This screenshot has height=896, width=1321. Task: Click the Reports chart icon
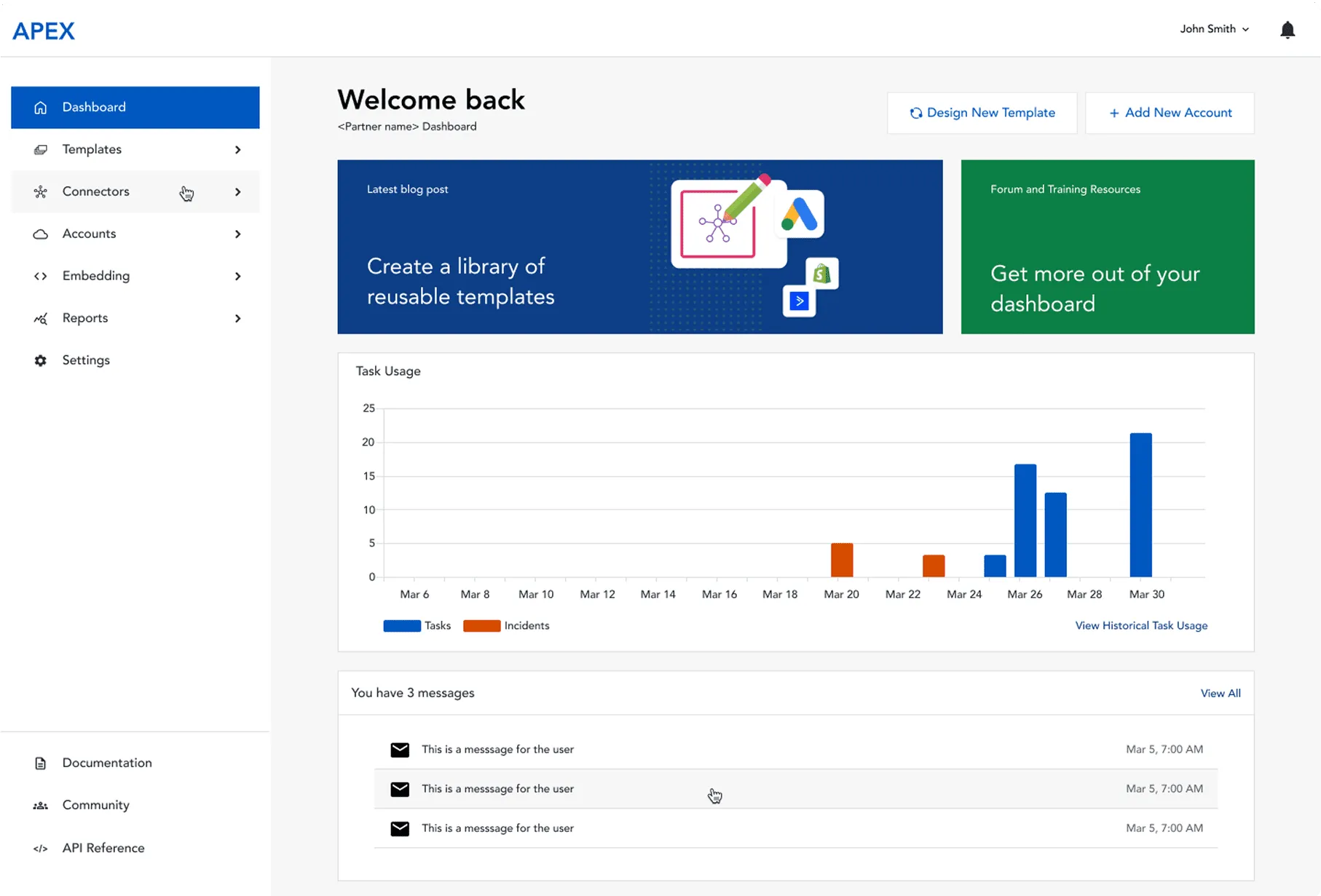pos(41,318)
